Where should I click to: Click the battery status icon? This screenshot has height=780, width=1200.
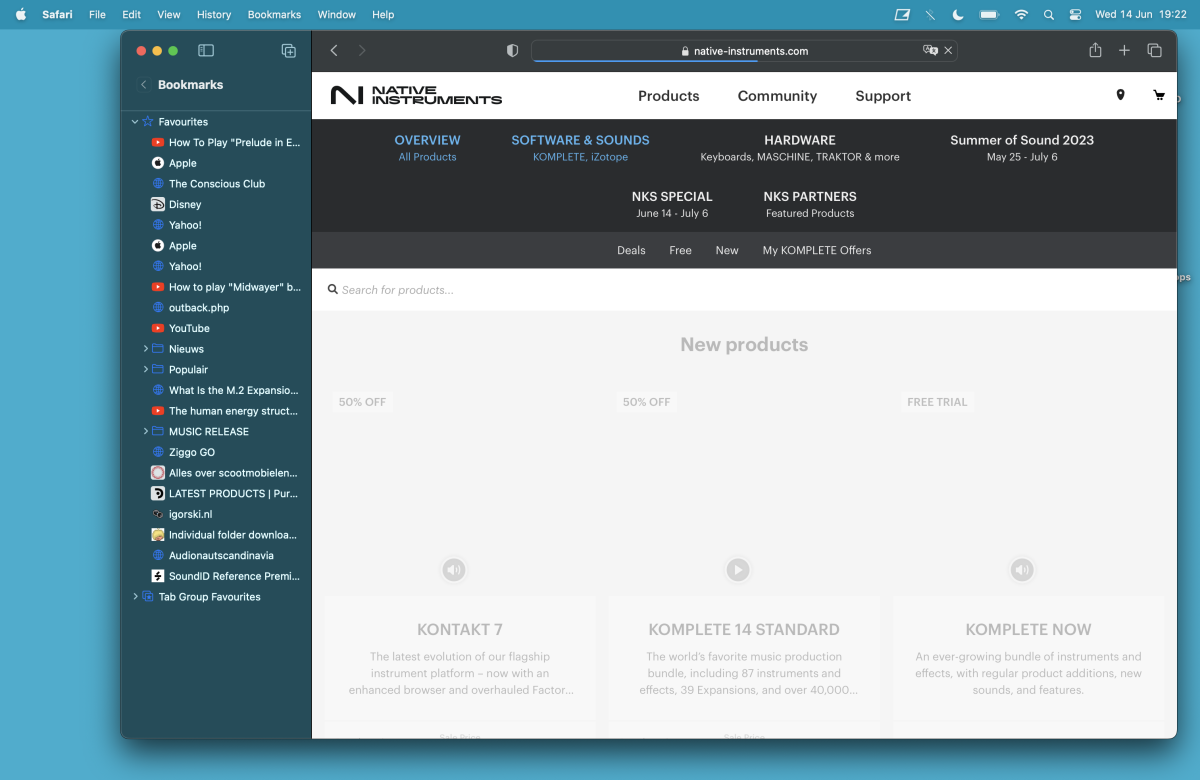[989, 14]
